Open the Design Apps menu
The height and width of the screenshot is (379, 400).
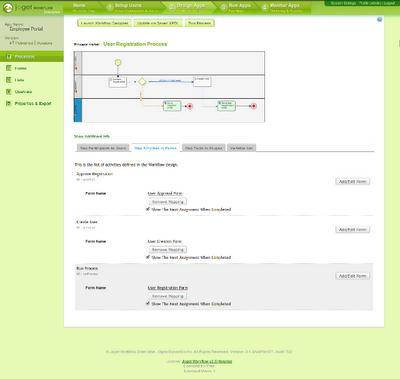tap(191, 6)
